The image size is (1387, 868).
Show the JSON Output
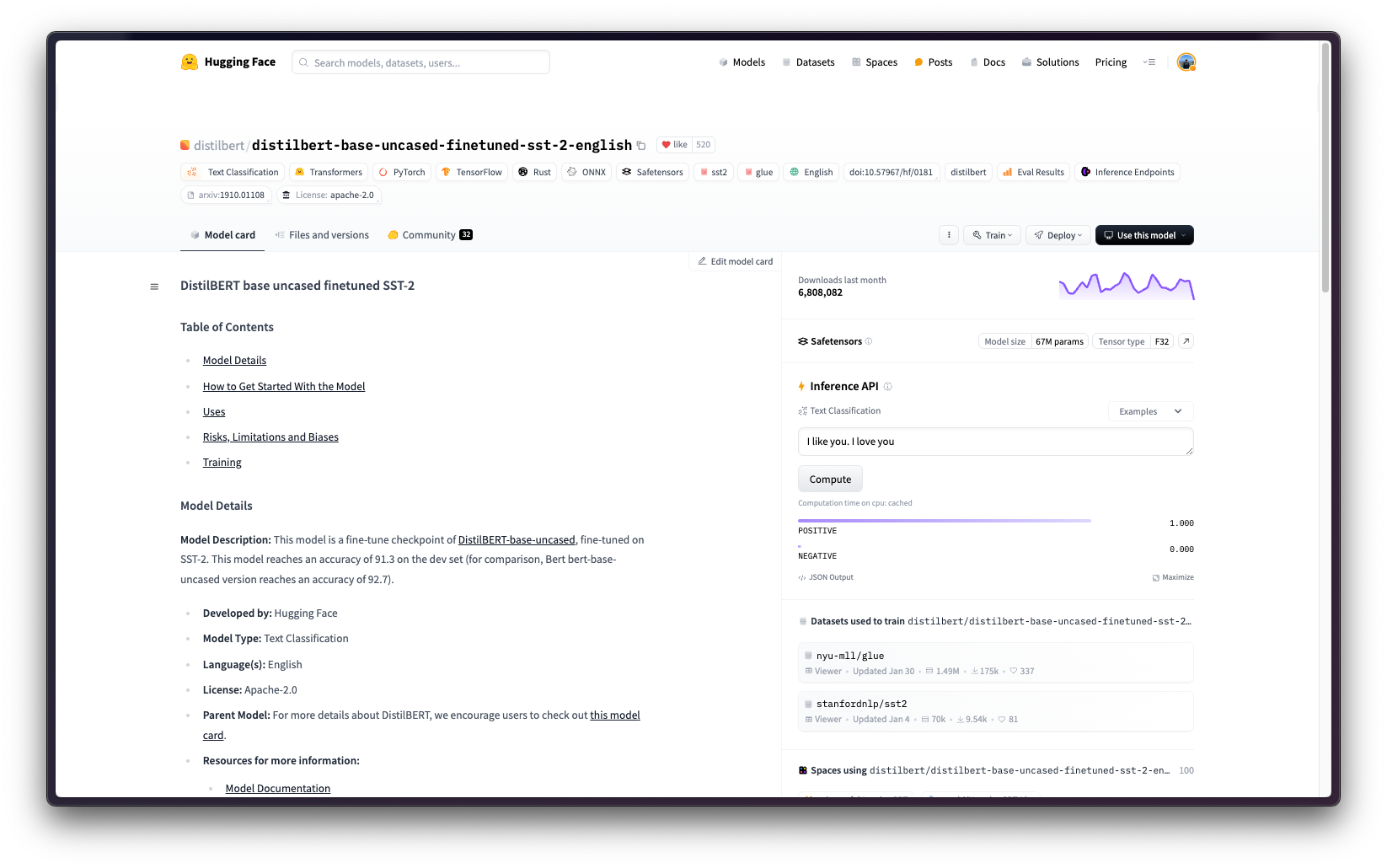[x=826, y=577]
